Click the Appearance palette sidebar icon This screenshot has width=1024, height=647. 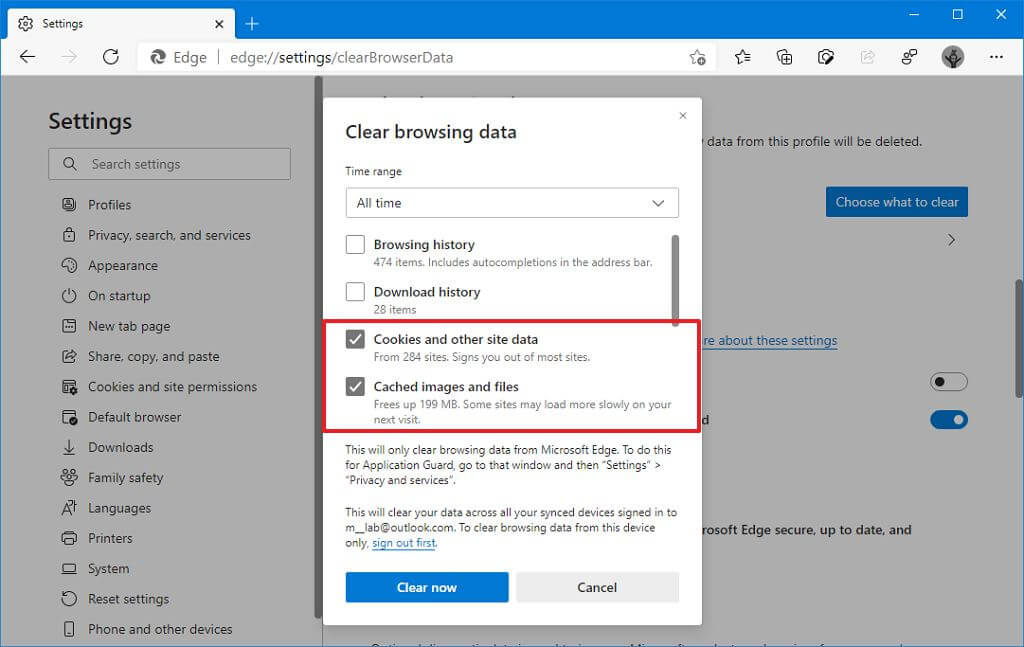[x=69, y=265]
